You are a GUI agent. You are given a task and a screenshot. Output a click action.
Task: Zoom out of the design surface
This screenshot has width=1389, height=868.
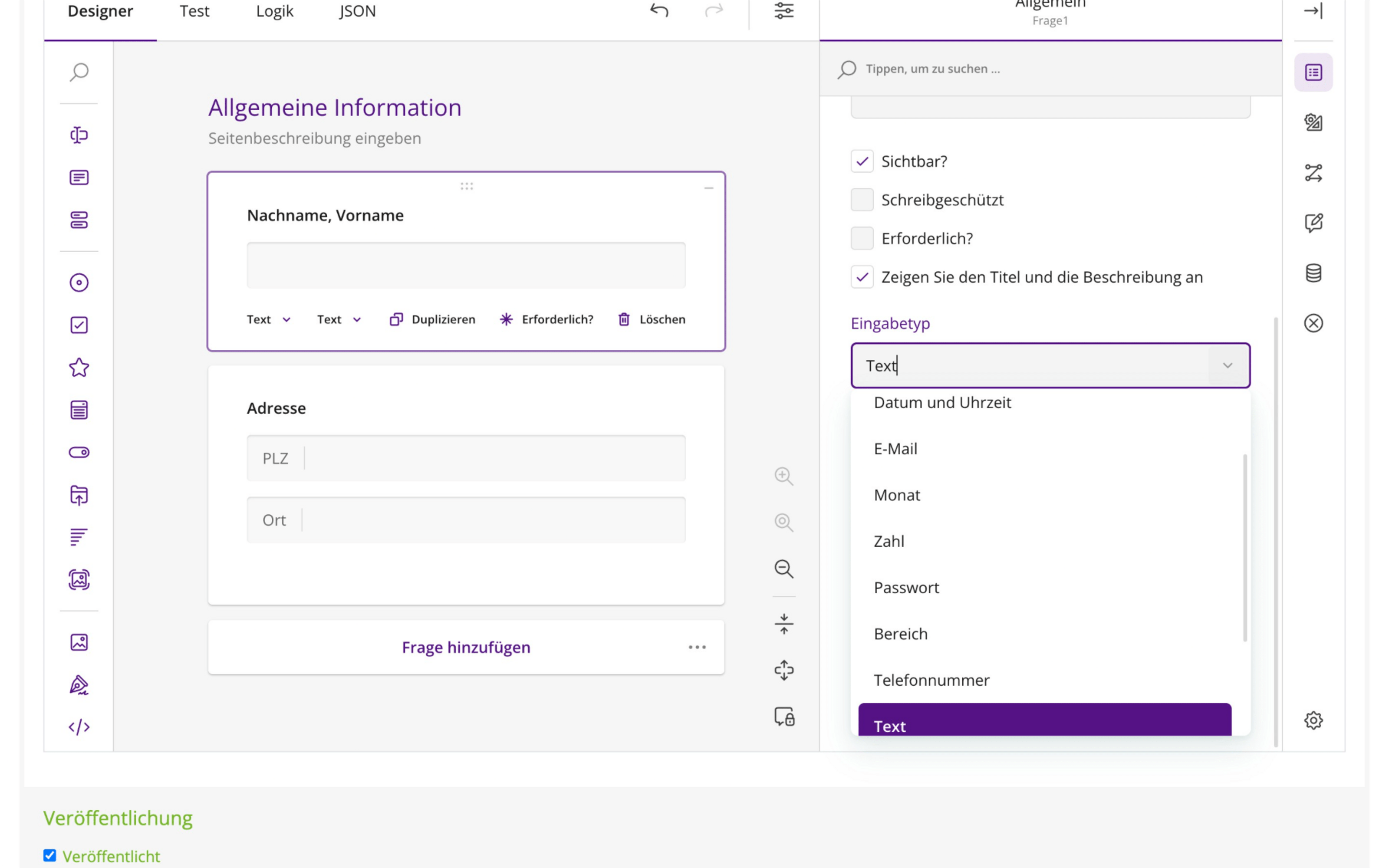(784, 569)
